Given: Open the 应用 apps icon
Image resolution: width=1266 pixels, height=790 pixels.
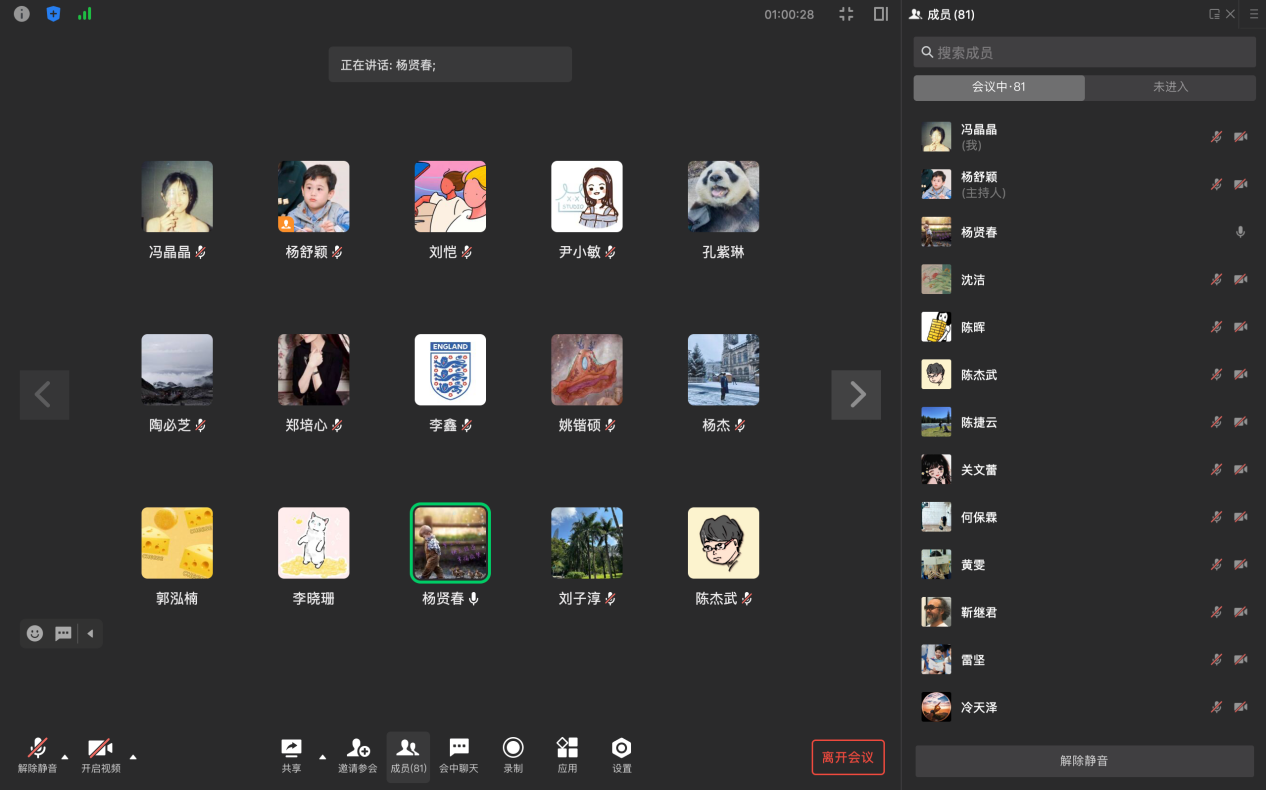Looking at the screenshot, I should click(x=567, y=749).
